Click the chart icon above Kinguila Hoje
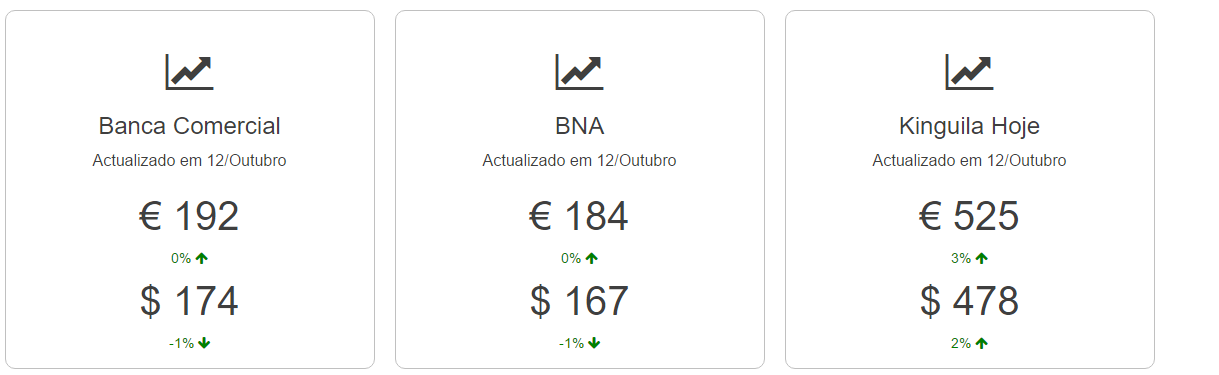Screen dimensions: 1219x375 tap(969, 71)
